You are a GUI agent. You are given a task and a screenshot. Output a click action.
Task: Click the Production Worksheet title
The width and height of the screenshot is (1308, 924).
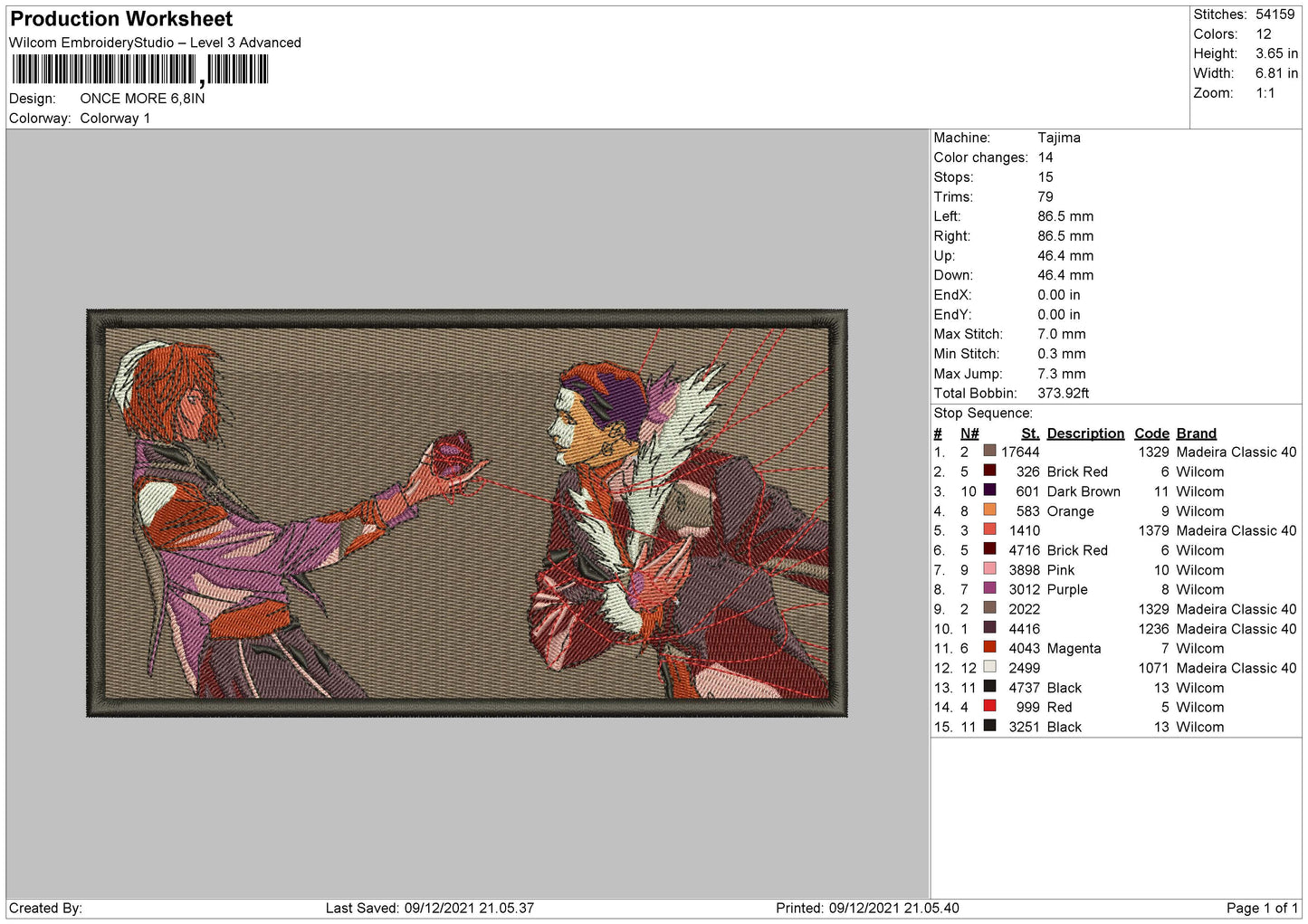click(x=121, y=19)
